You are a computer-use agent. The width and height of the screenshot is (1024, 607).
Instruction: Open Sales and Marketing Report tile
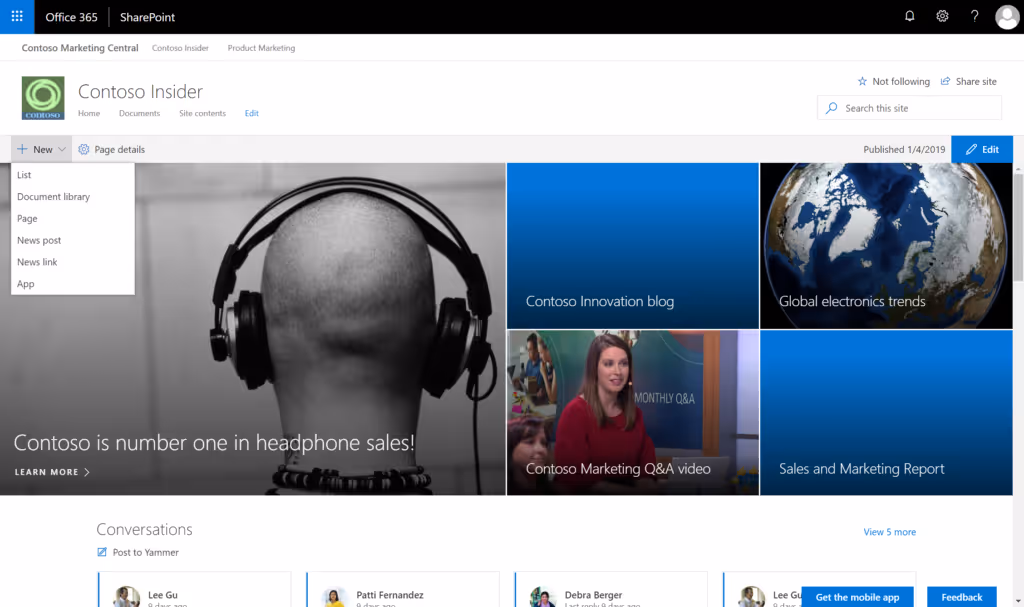pyautogui.click(x=886, y=412)
